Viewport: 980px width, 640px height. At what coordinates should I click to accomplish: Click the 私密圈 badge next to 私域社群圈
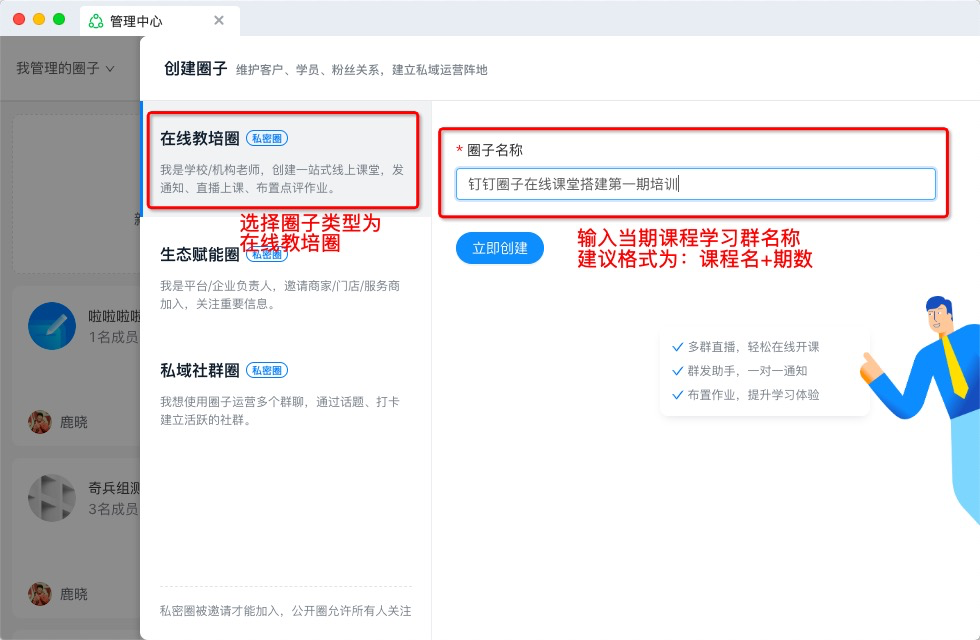(x=267, y=370)
